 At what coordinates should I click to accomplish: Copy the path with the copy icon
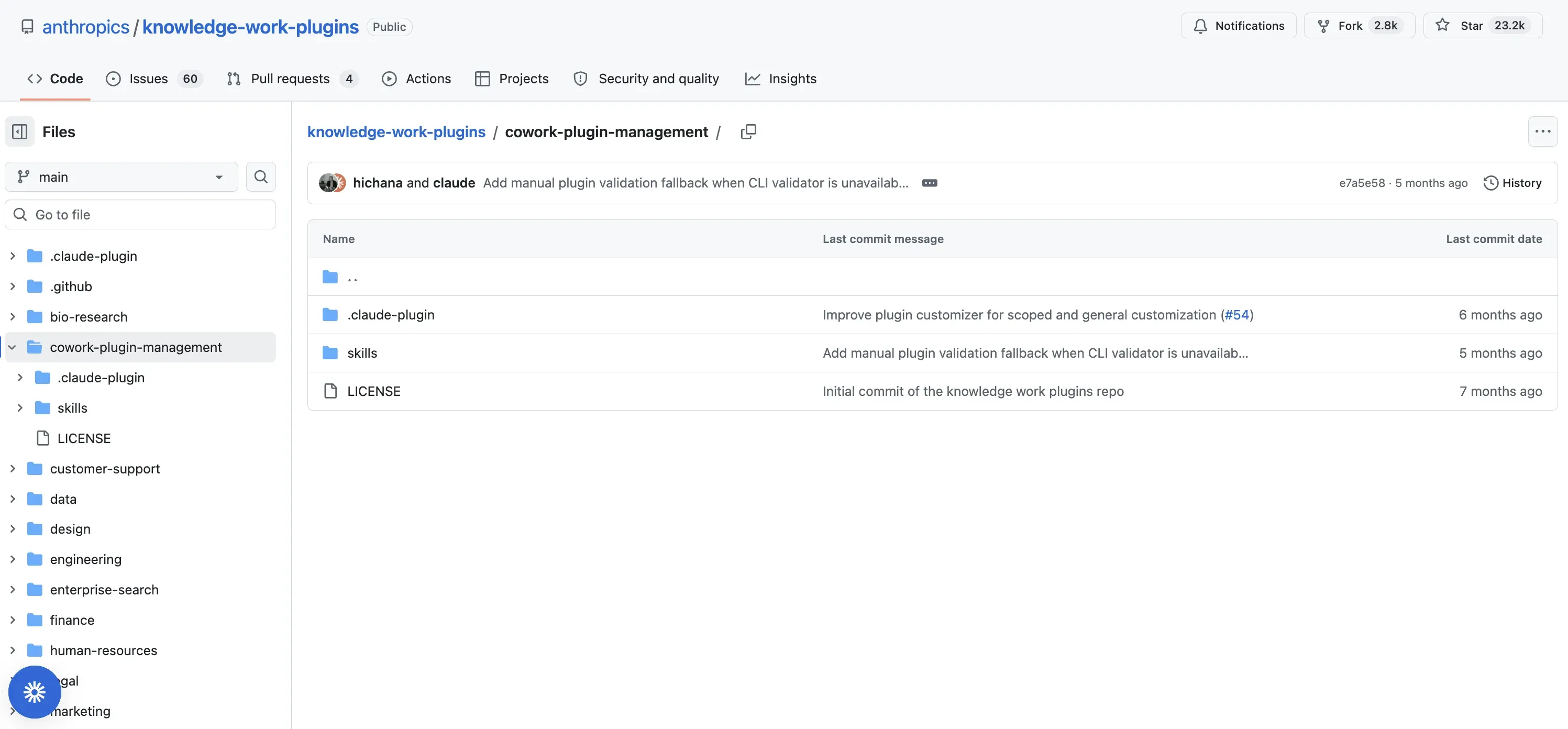(x=748, y=131)
